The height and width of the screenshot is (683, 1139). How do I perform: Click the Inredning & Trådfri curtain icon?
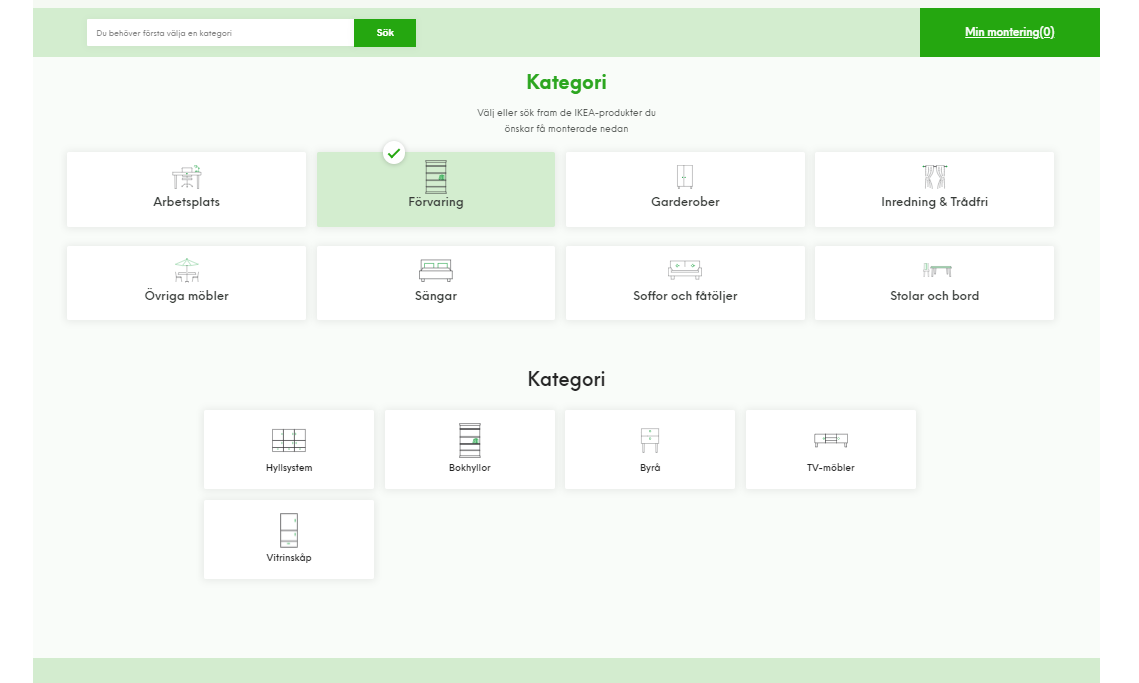[934, 177]
